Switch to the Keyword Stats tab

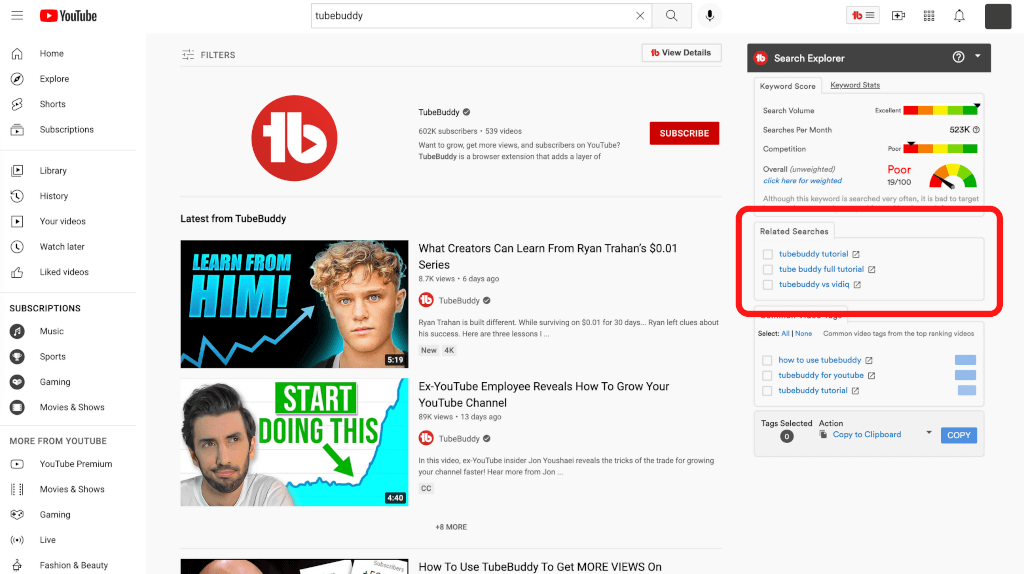coord(855,85)
